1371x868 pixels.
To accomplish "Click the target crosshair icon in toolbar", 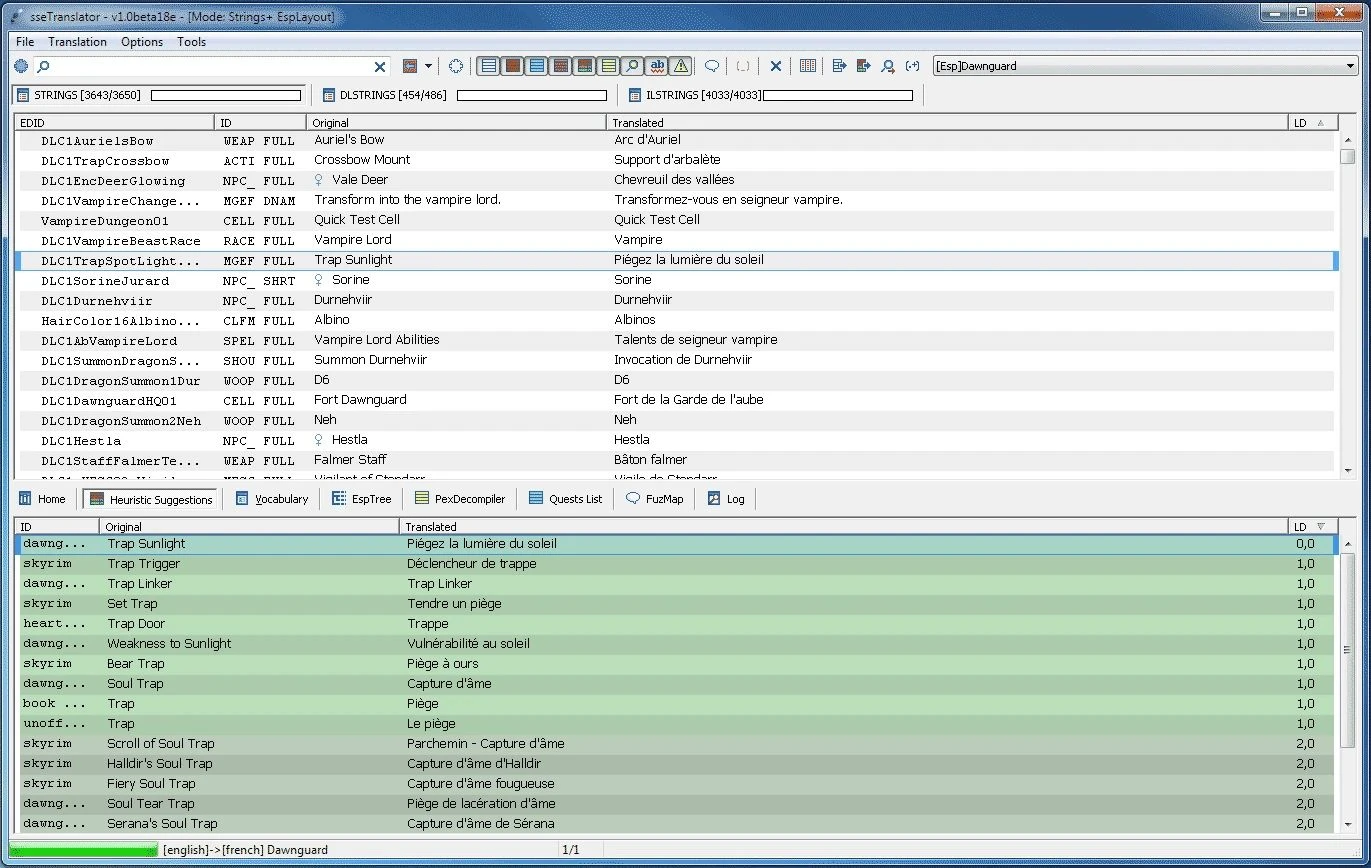I will pyautogui.click(x=456, y=66).
